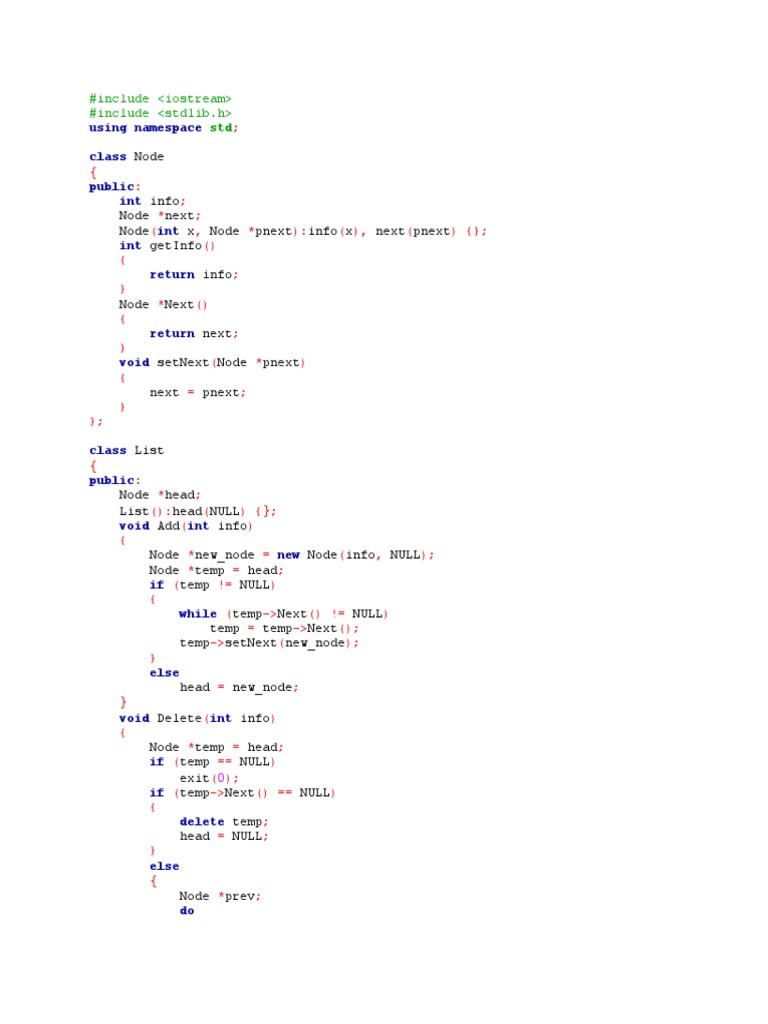The height and width of the screenshot is (1024, 768).
Task: Click the 'Node *next;' member line
Action: [x=159, y=216]
